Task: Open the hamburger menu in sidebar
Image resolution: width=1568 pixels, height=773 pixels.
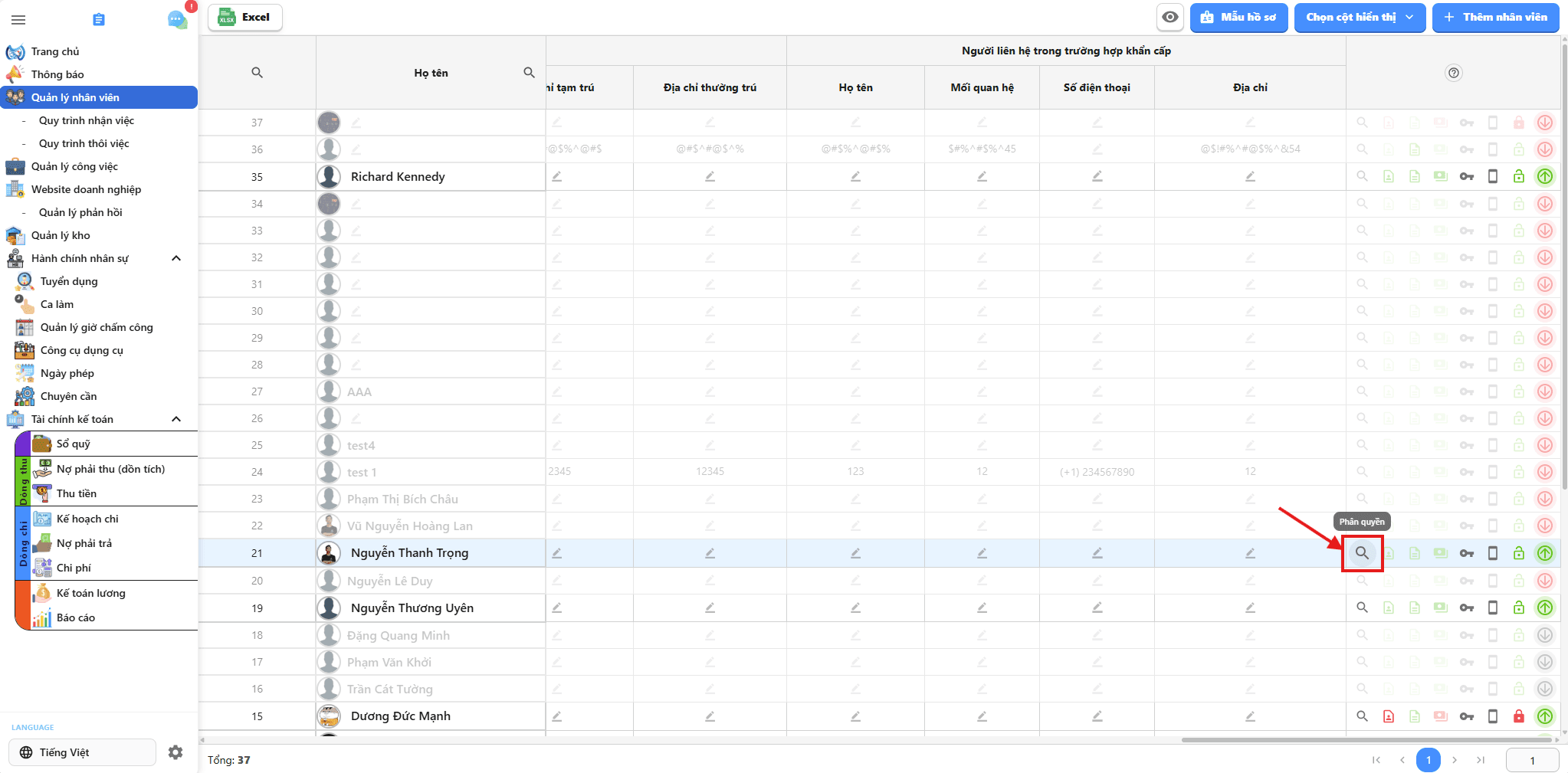Action: coord(19,20)
